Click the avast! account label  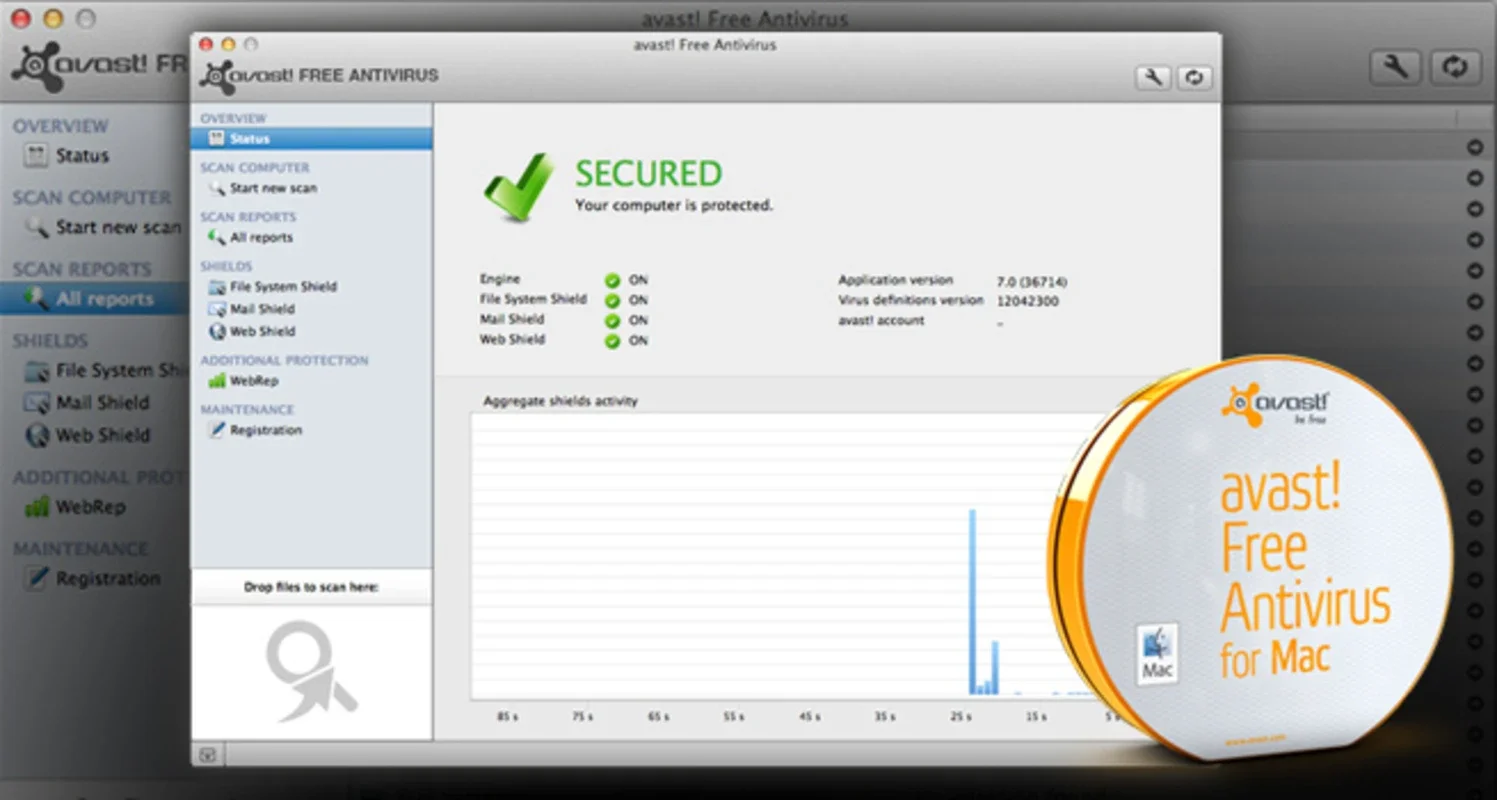(881, 321)
